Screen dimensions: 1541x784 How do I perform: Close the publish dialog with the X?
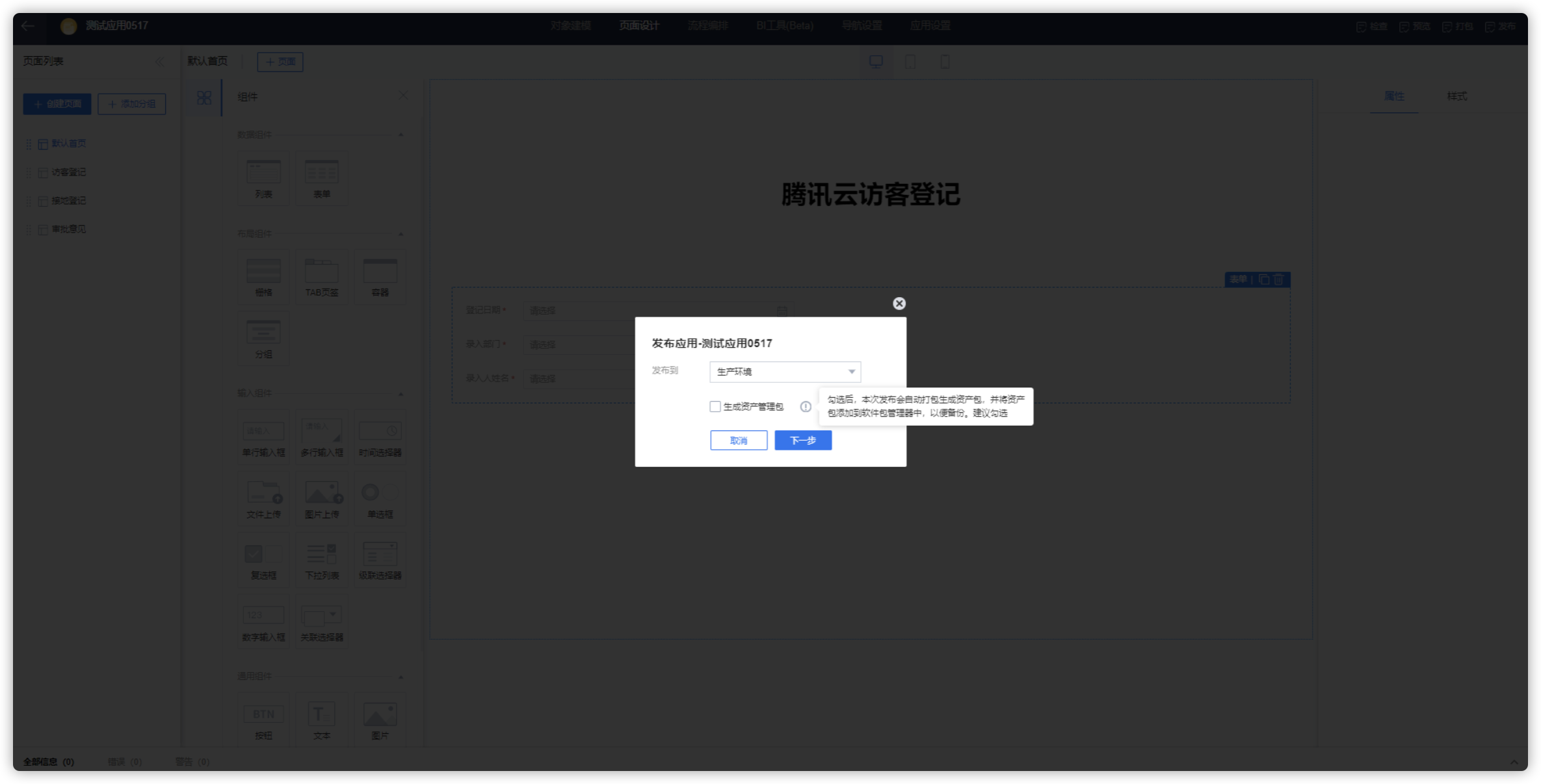(899, 304)
